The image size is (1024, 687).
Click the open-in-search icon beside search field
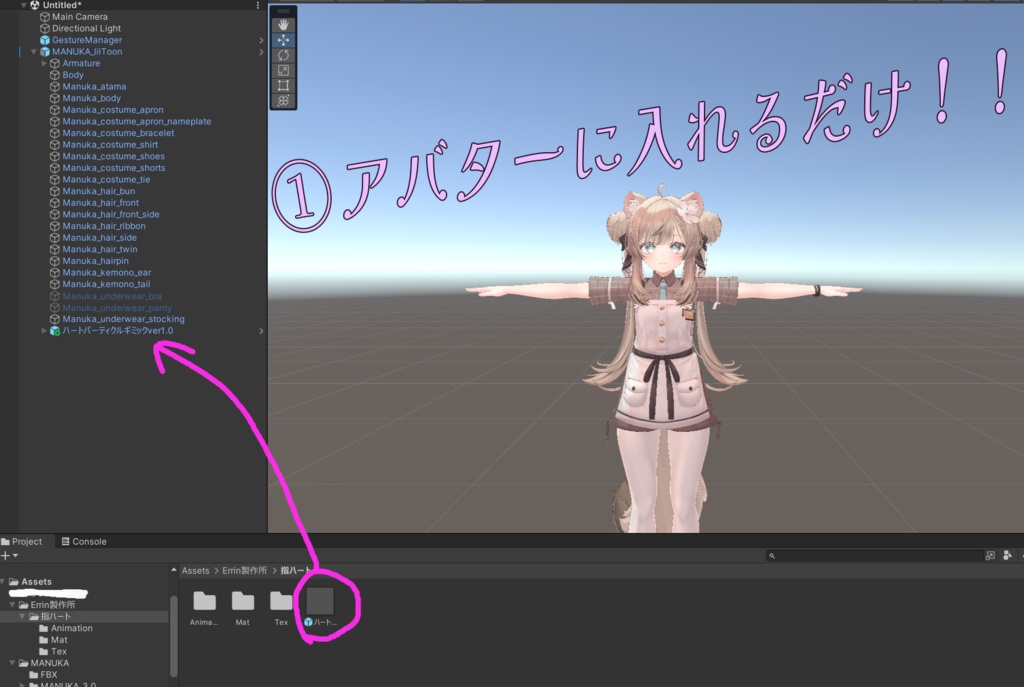click(x=990, y=555)
